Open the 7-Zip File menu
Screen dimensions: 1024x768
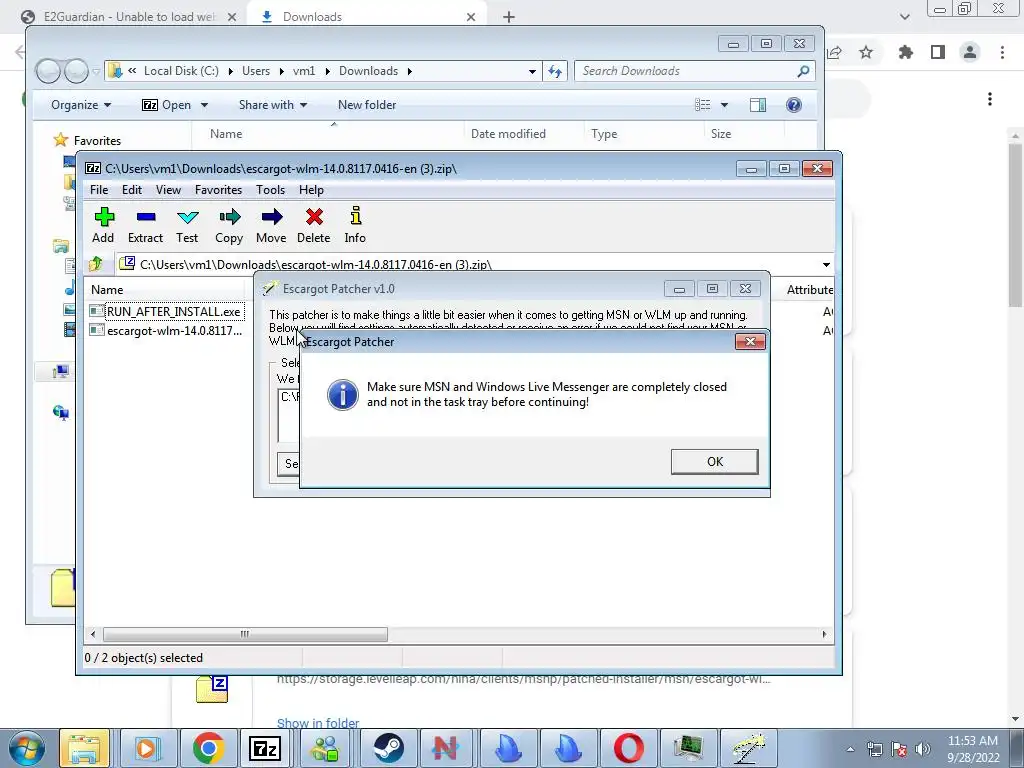pos(99,190)
